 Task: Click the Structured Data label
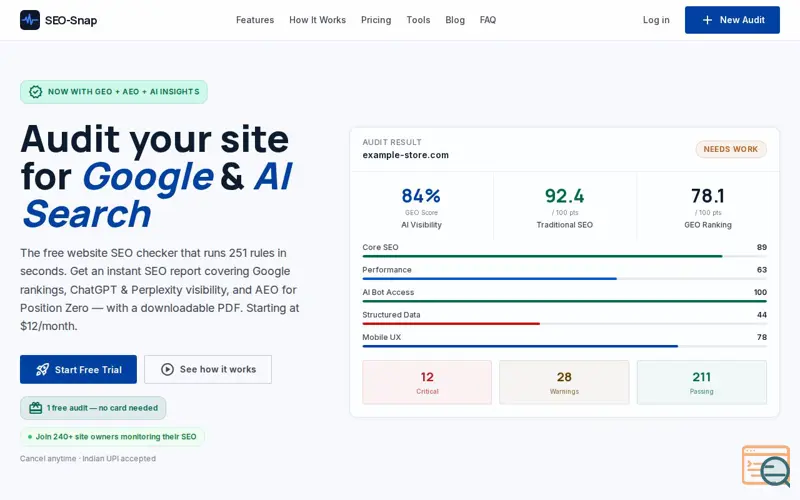coord(391,315)
